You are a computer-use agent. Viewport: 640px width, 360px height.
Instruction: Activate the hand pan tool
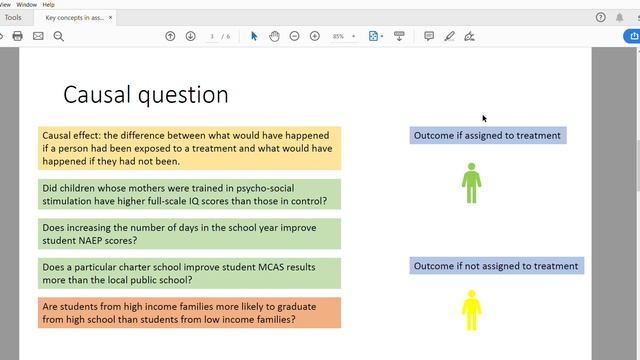[274, 36]
